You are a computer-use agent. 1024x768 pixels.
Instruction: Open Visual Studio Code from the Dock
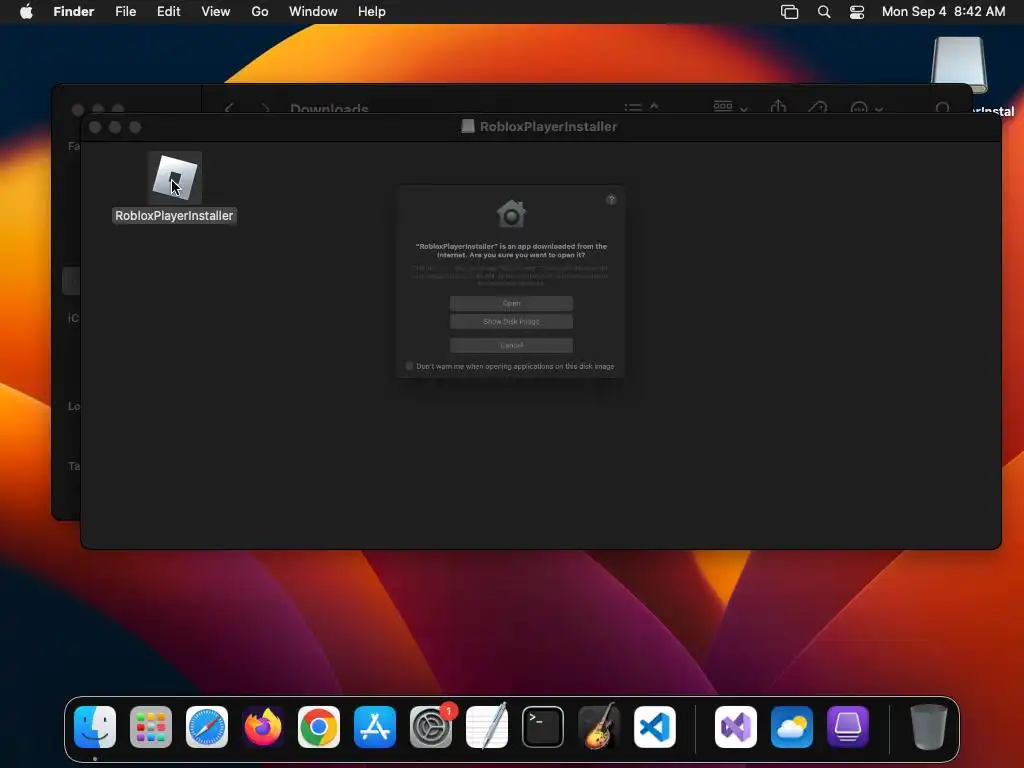pyautogui.click(x=655, y=727)
